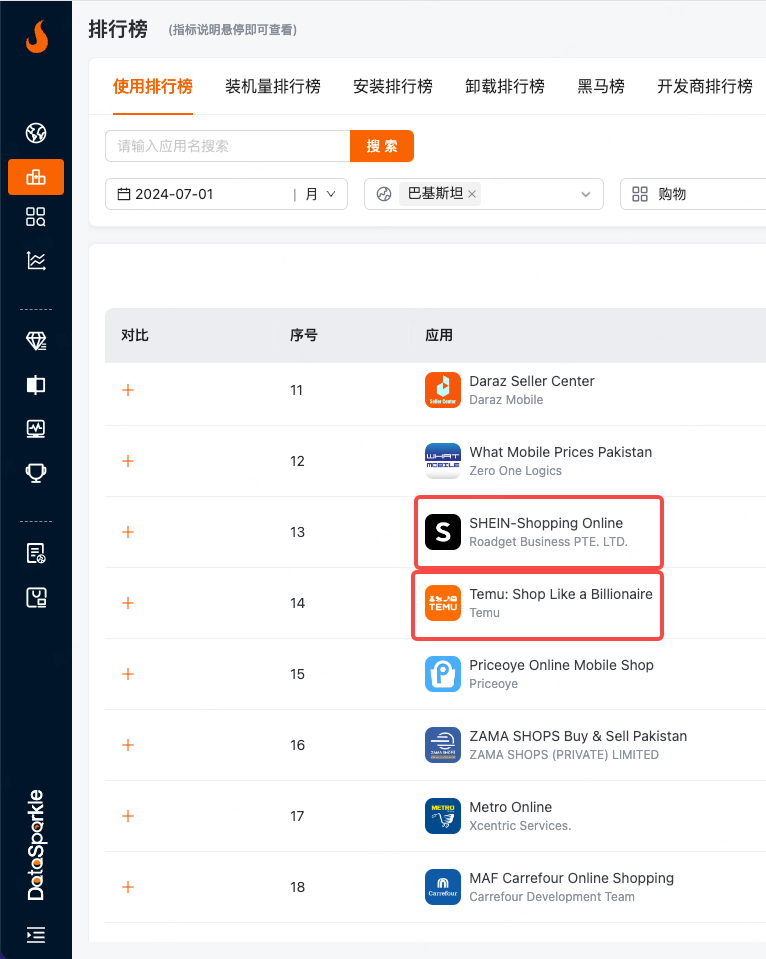Click the Daraz Seller Center app icon
The height and width of the screenshot is (959, 766).
(443, 390)
